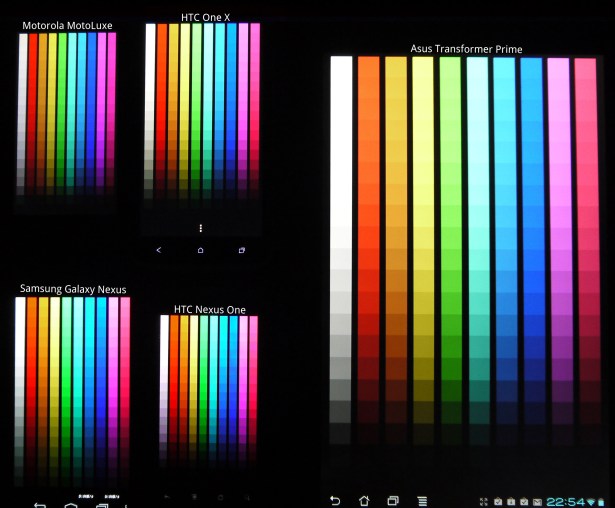Click the 'Motorola MotoLuxe' label
This screenshot has width=615, height=508.
67,25
